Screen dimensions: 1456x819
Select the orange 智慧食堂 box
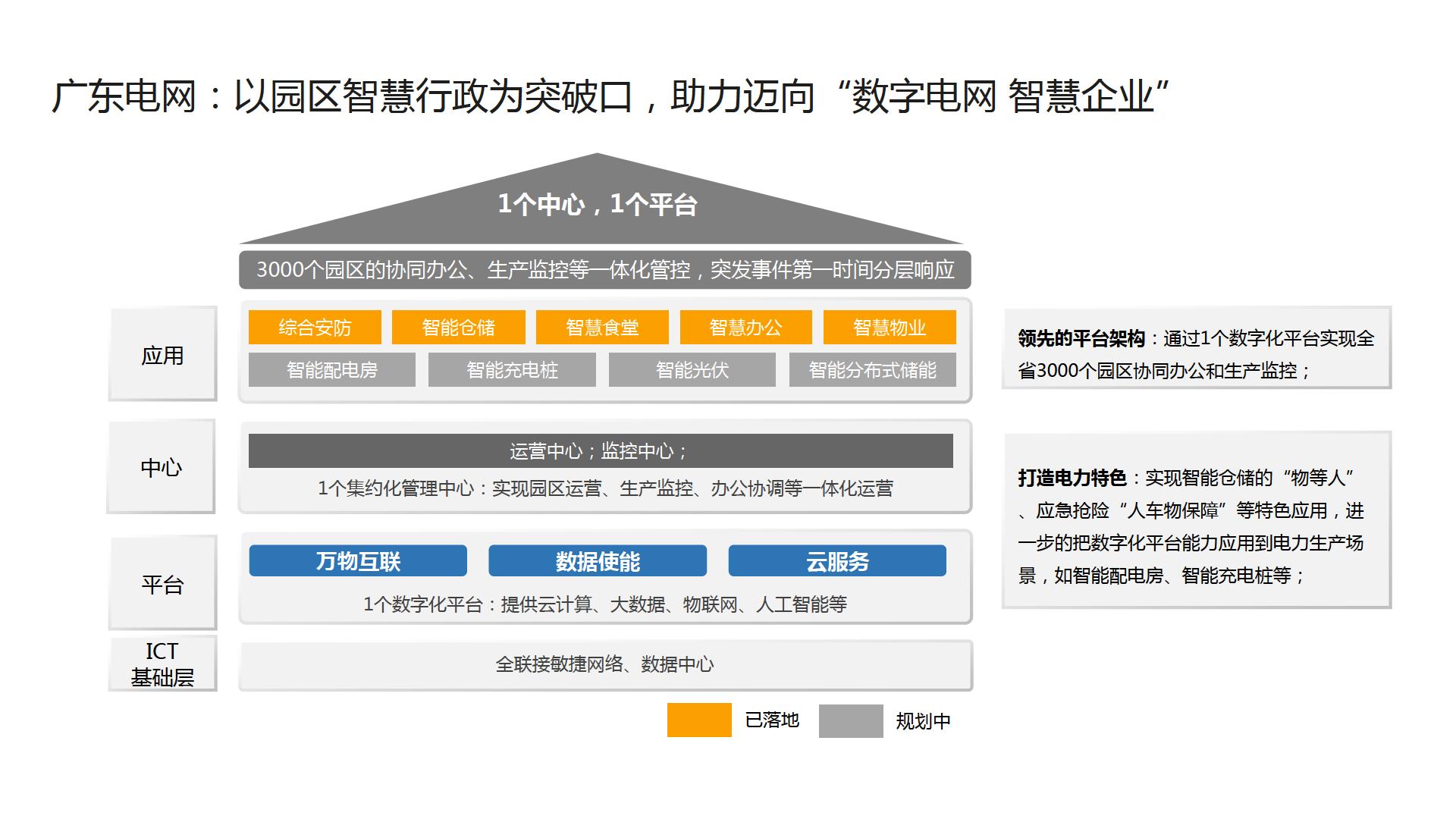[602, 328]
